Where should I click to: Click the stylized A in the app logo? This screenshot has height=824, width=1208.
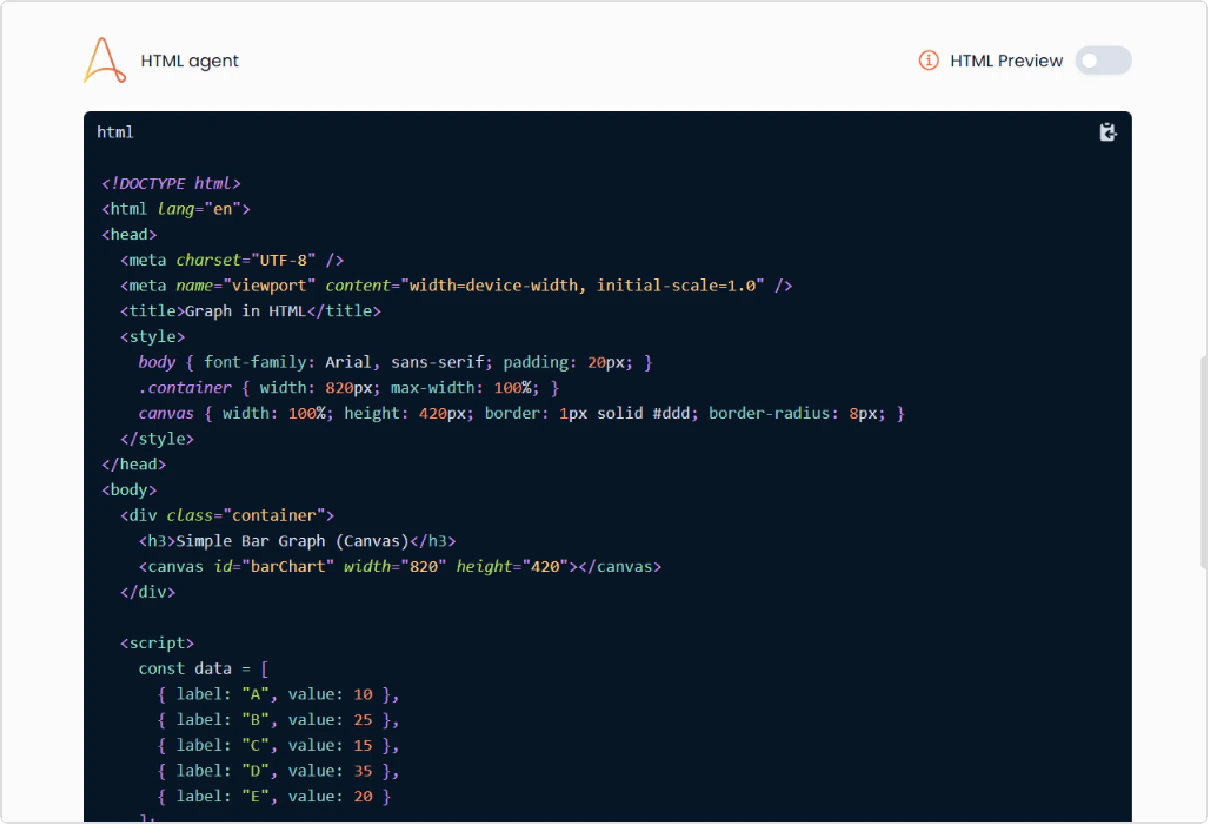coord(103,59)
